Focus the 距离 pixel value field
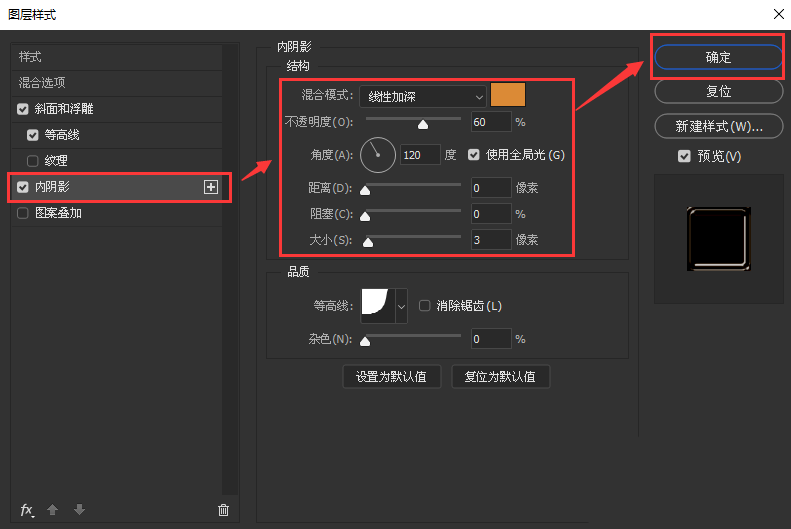791x529 pixels. click(x=491, y=188)
